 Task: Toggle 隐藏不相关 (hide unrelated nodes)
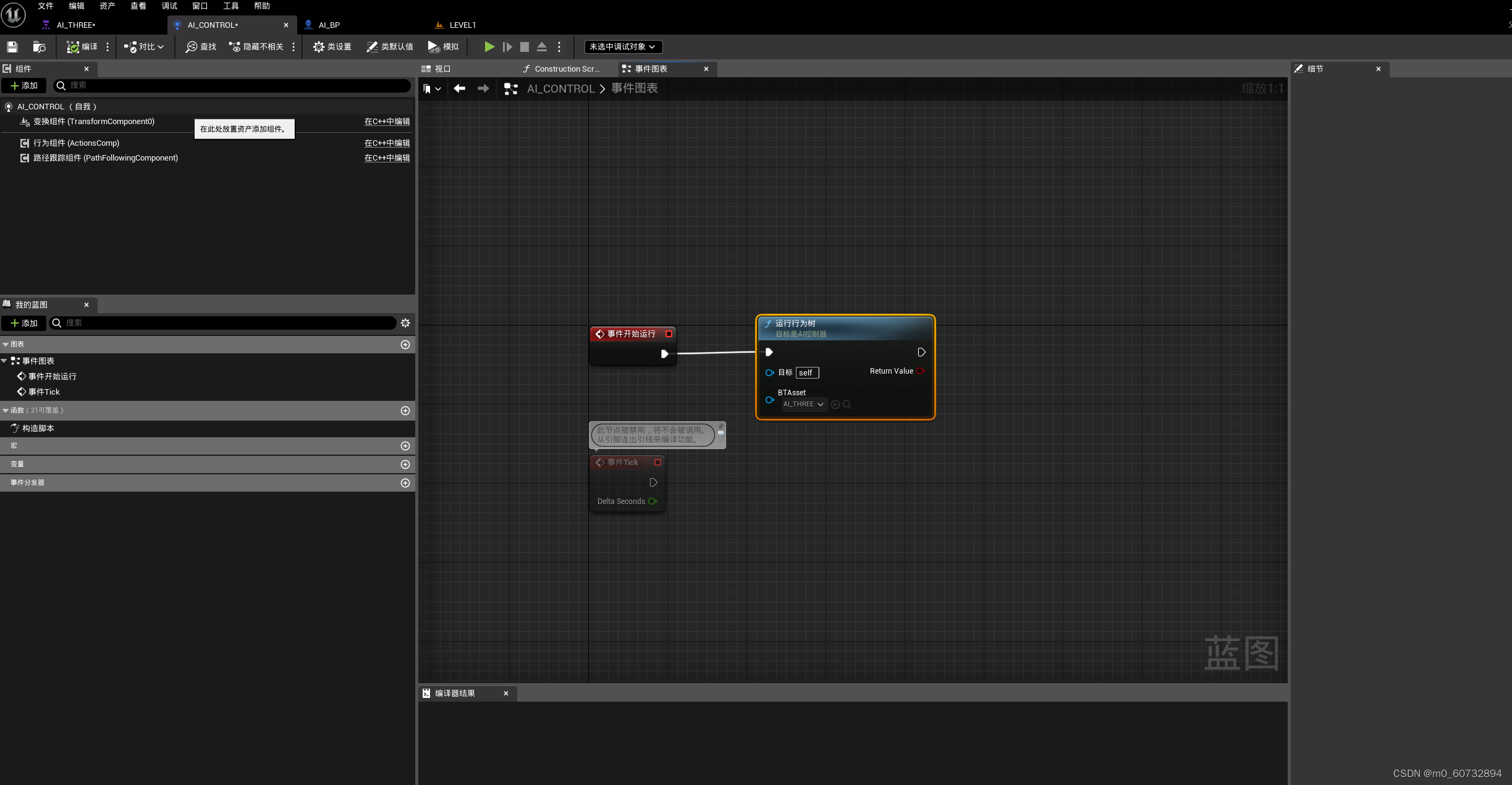coord(256,46)
